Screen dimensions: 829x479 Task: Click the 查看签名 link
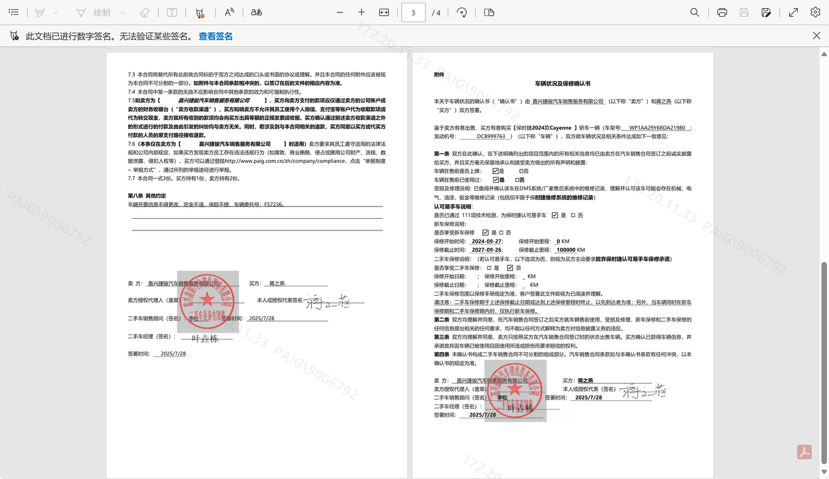[215, 36]
